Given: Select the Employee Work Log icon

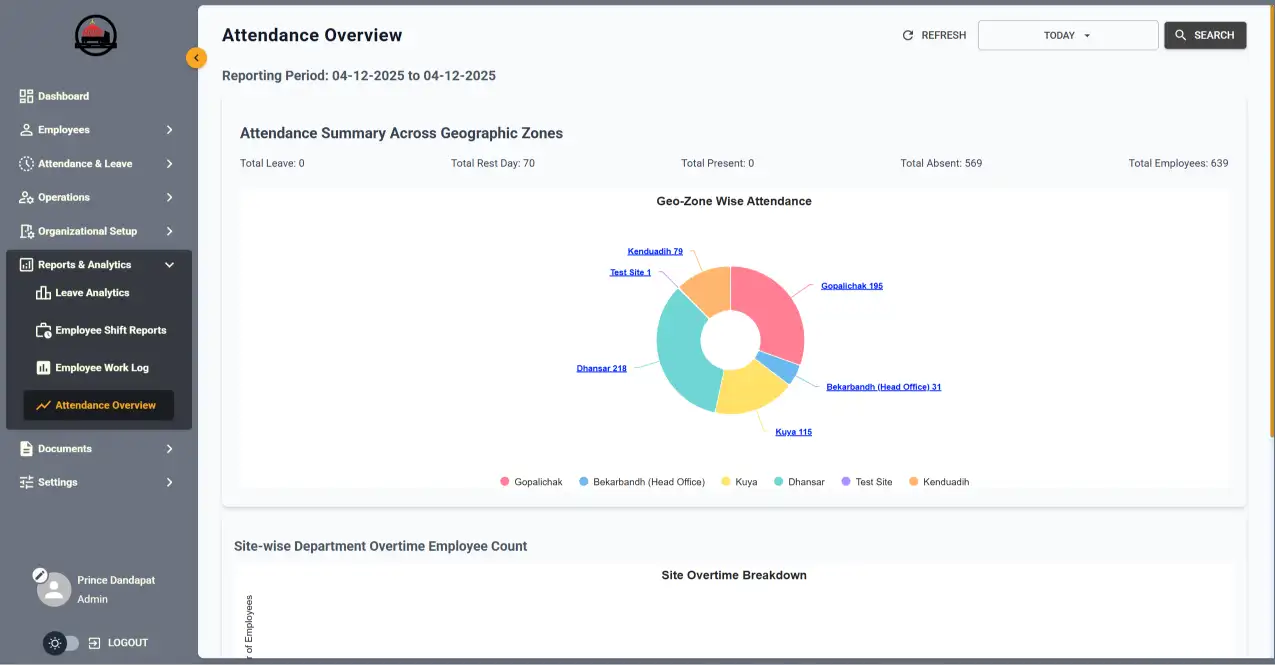Looking at the screenshot, I should point(44,367).
